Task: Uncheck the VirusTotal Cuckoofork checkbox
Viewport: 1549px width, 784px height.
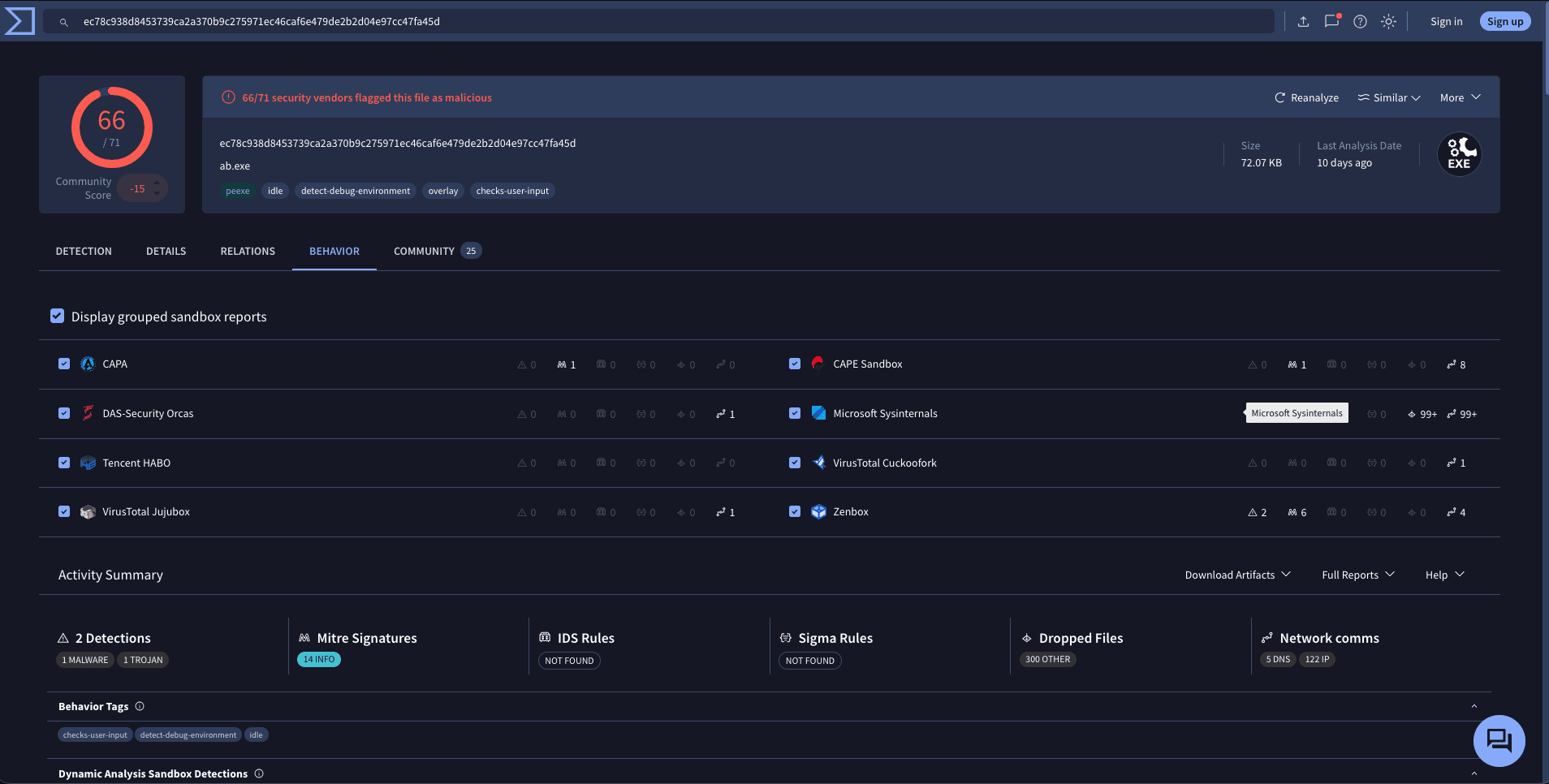Action: [795, 463]
